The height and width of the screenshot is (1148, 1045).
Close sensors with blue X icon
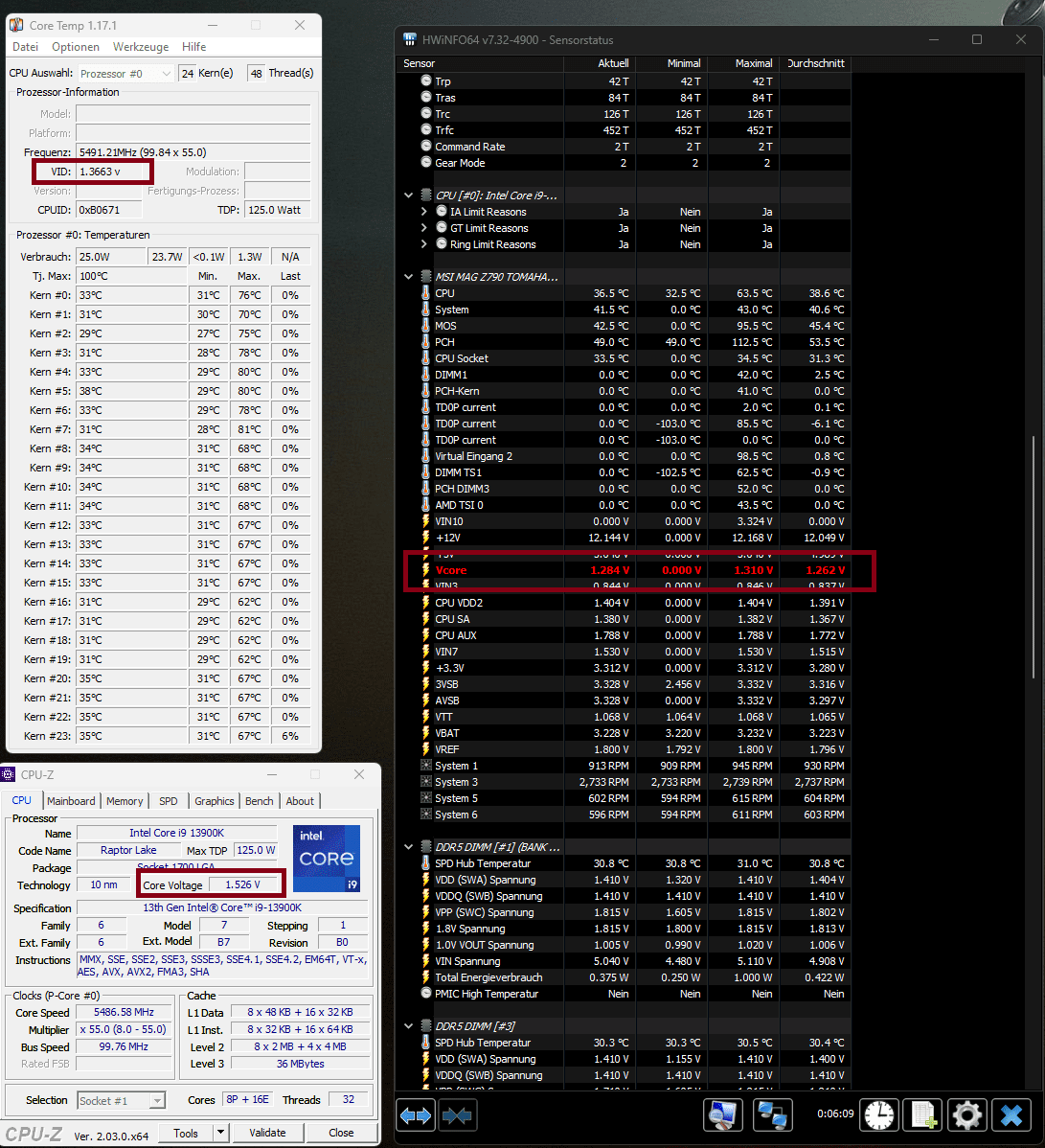point(1011,1115)
